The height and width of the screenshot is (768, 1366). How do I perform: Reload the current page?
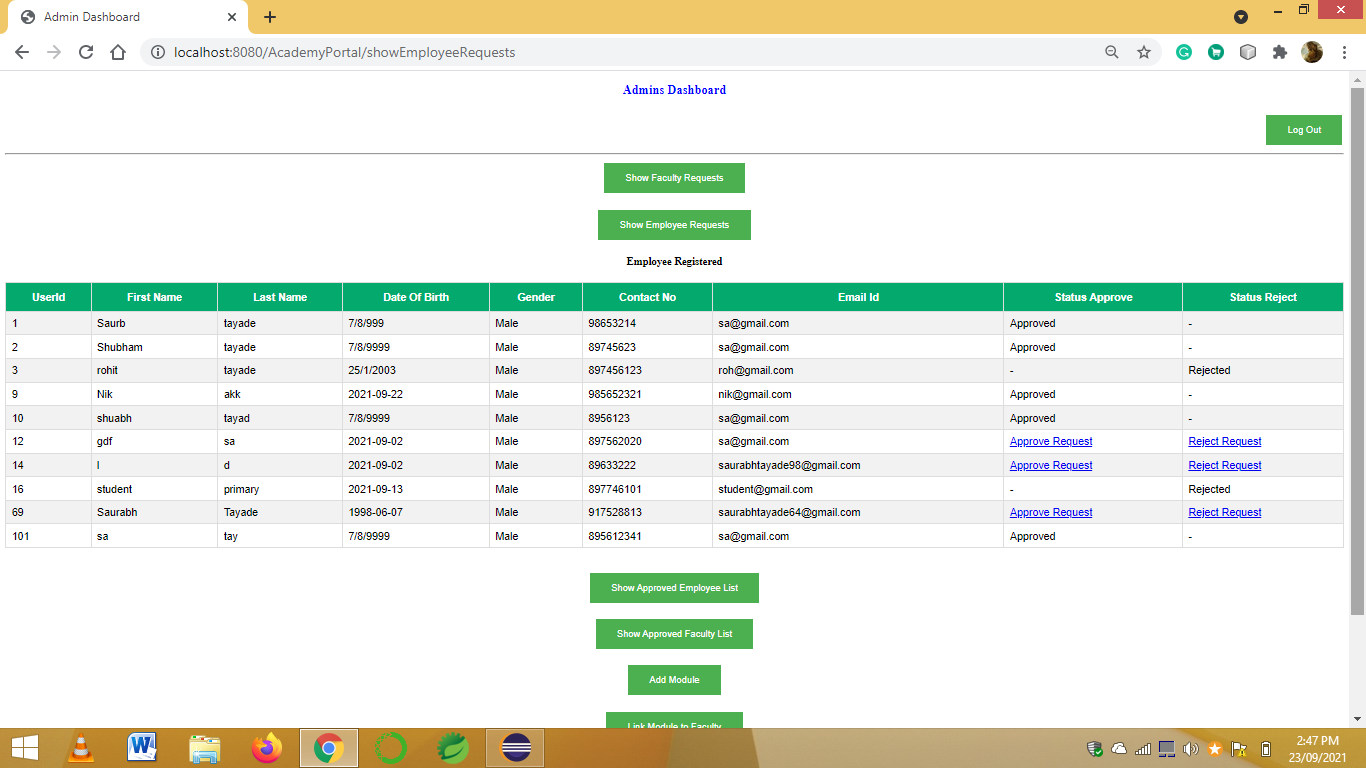[86, 52]
